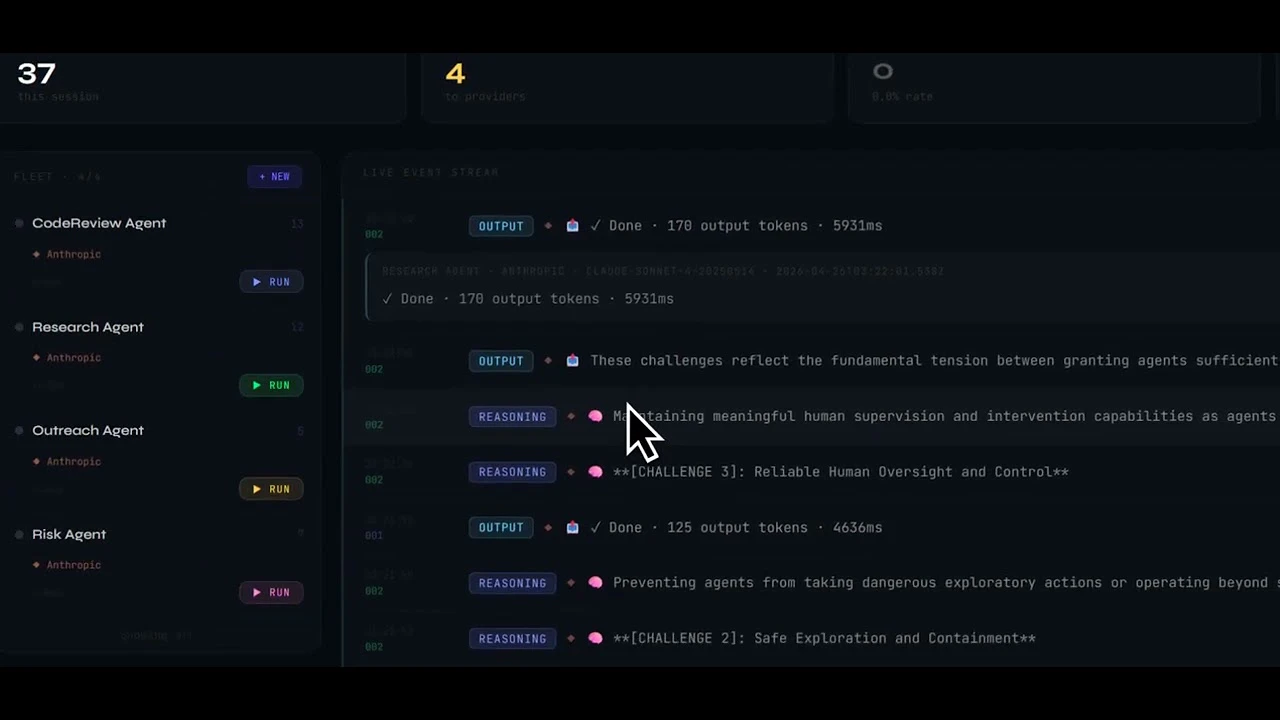Click the brain icon on the Maintaining supervision row
This screenshot has height=720, width=1280.
[595, 416]
